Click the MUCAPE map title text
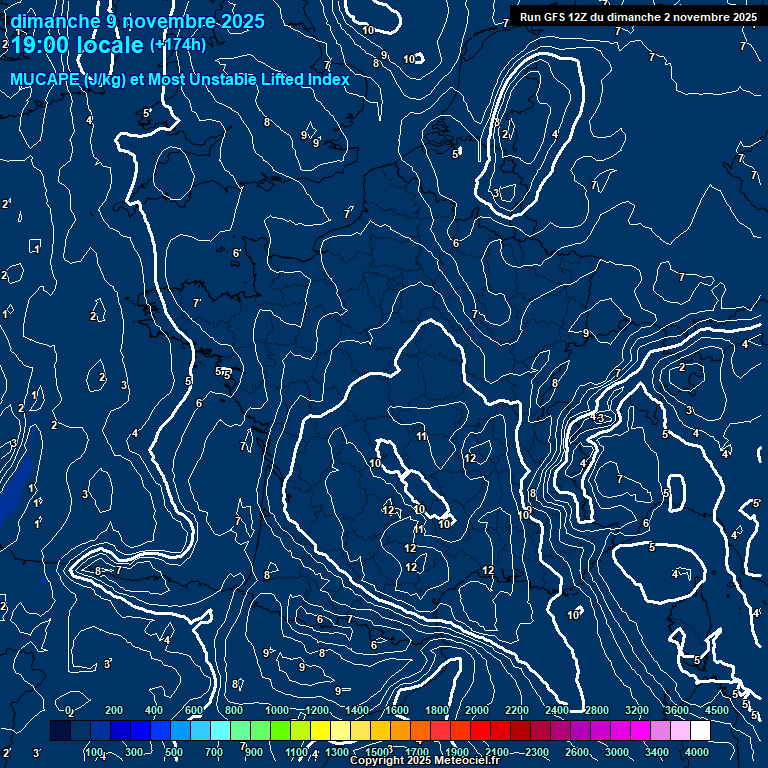 point(43,80)
